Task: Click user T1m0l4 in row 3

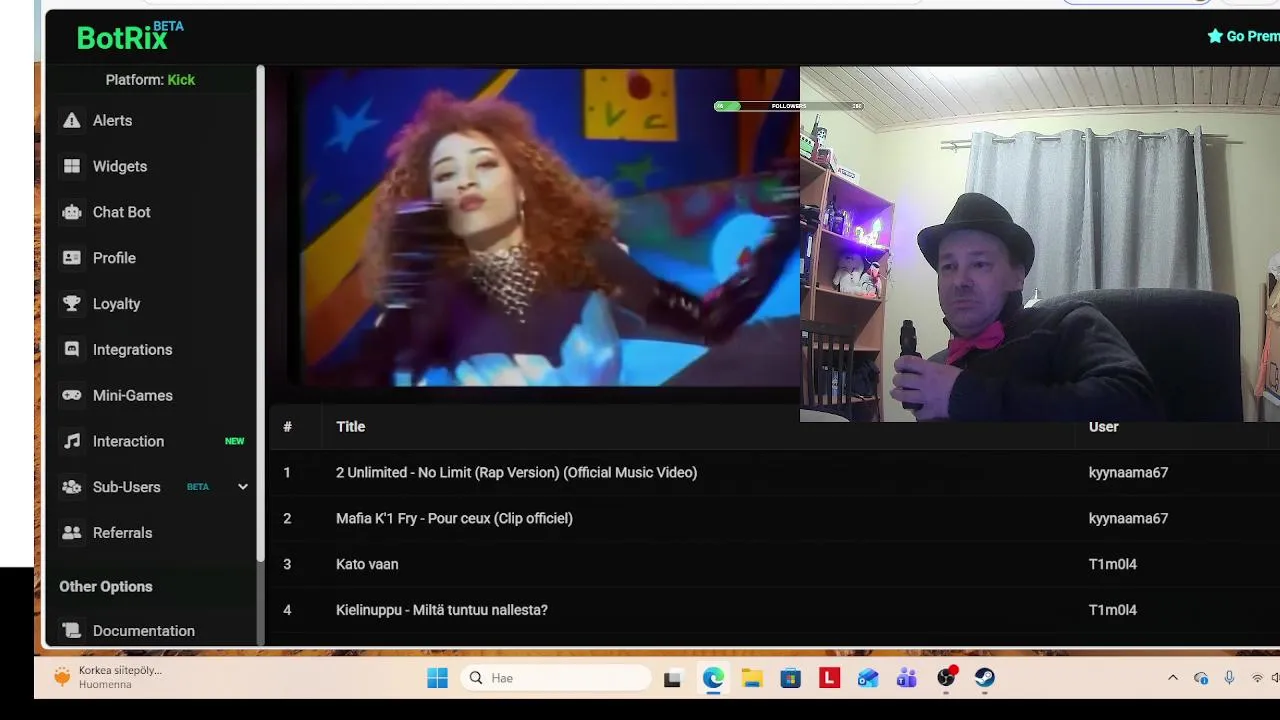Action: coord(1112,564)
